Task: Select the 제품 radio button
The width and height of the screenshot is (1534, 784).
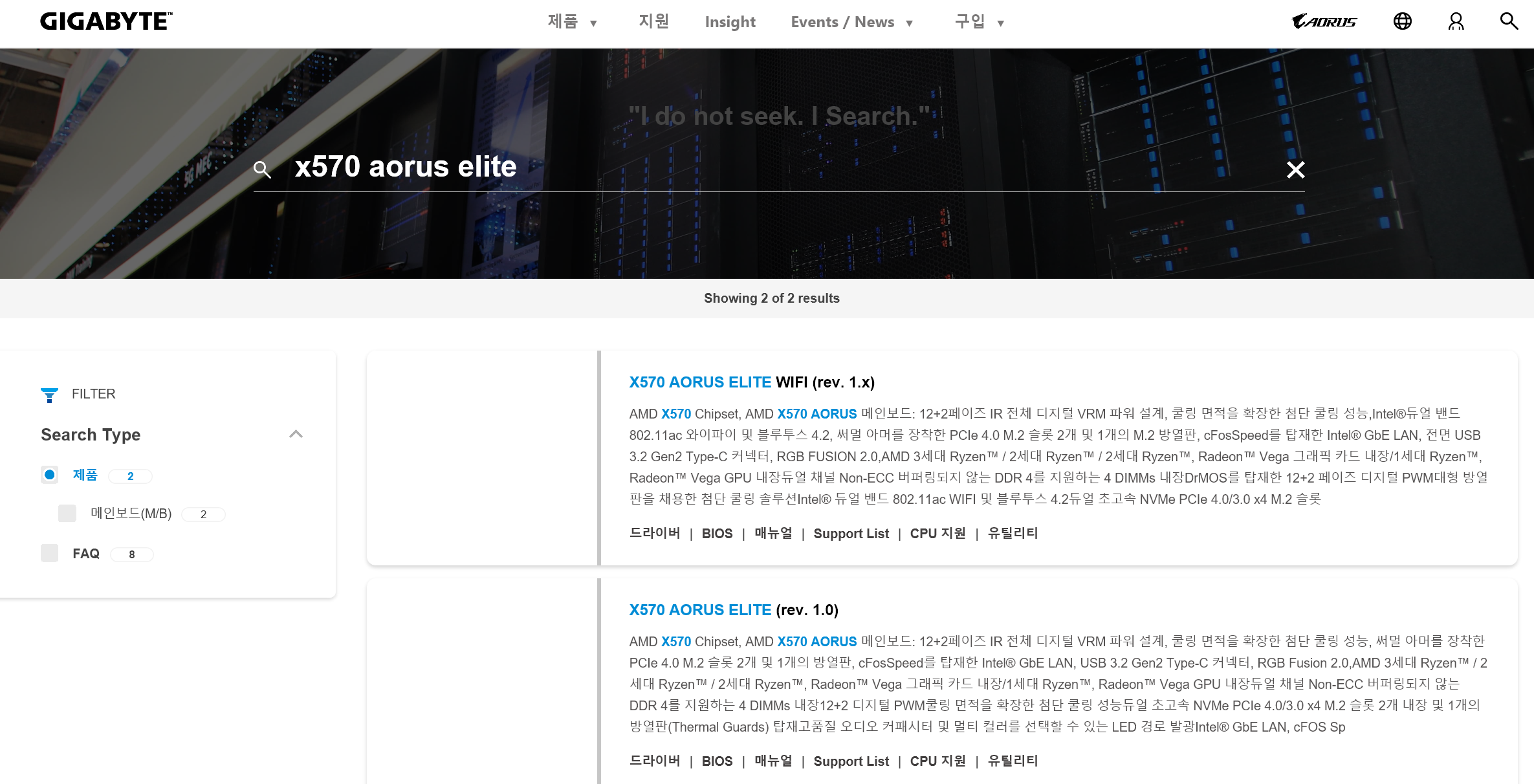Action: 49,475
